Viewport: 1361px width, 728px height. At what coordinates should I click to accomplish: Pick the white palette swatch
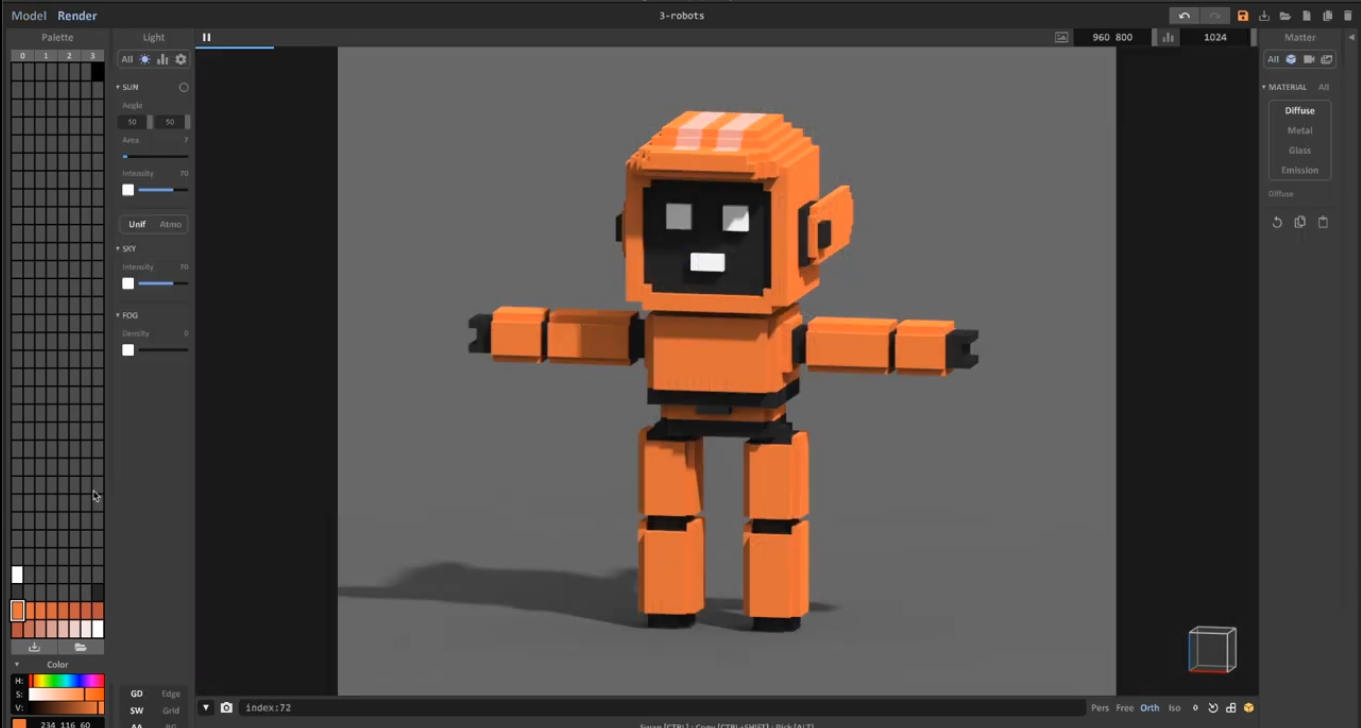click(17, 574)
